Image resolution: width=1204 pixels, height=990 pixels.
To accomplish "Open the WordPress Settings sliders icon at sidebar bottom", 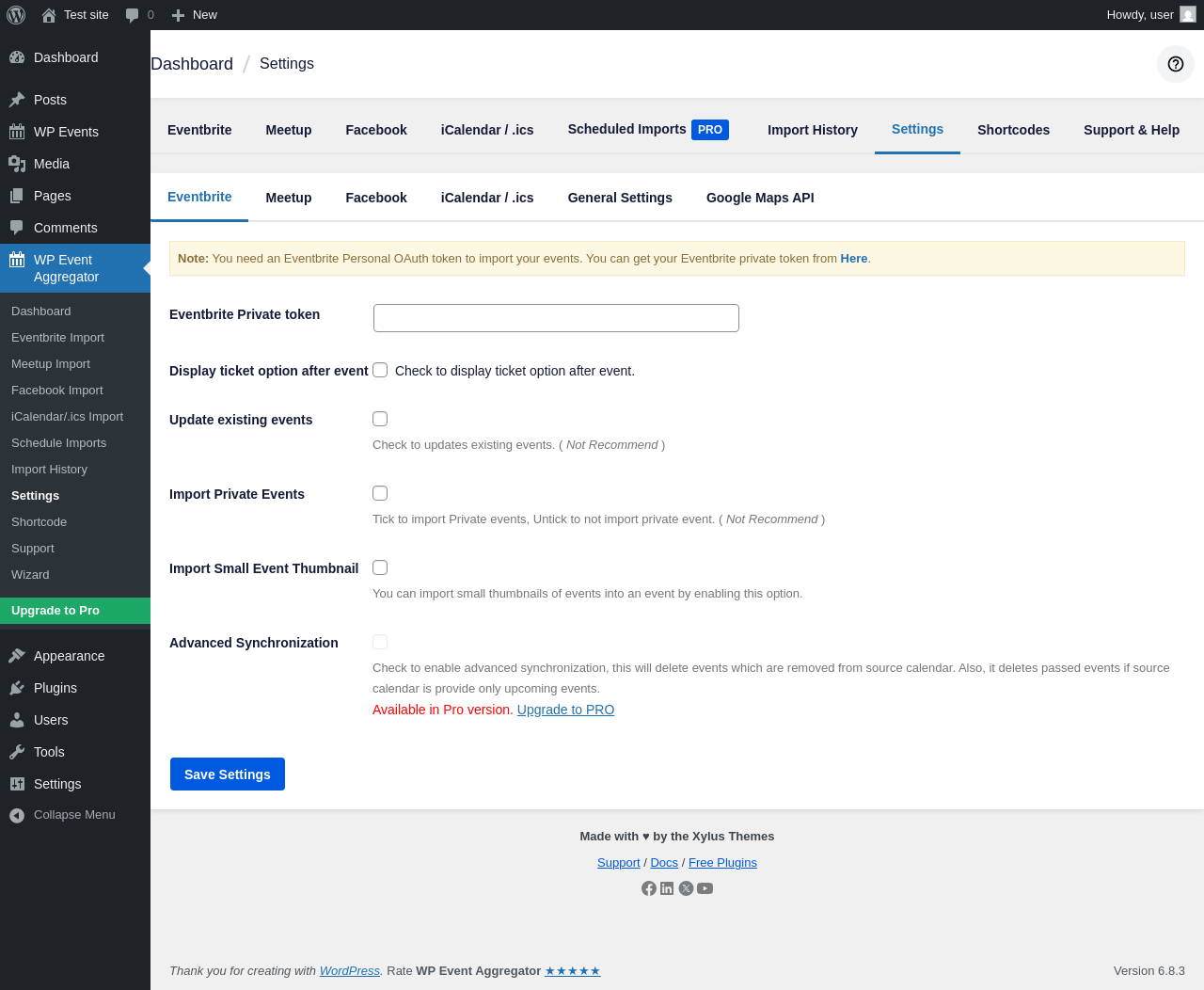I will [x=17, y=784].
